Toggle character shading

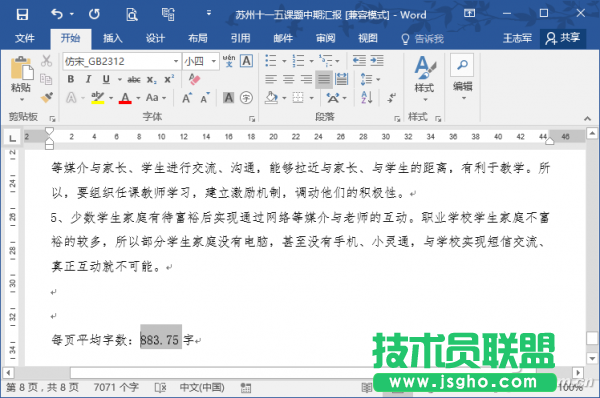(228, 98)
